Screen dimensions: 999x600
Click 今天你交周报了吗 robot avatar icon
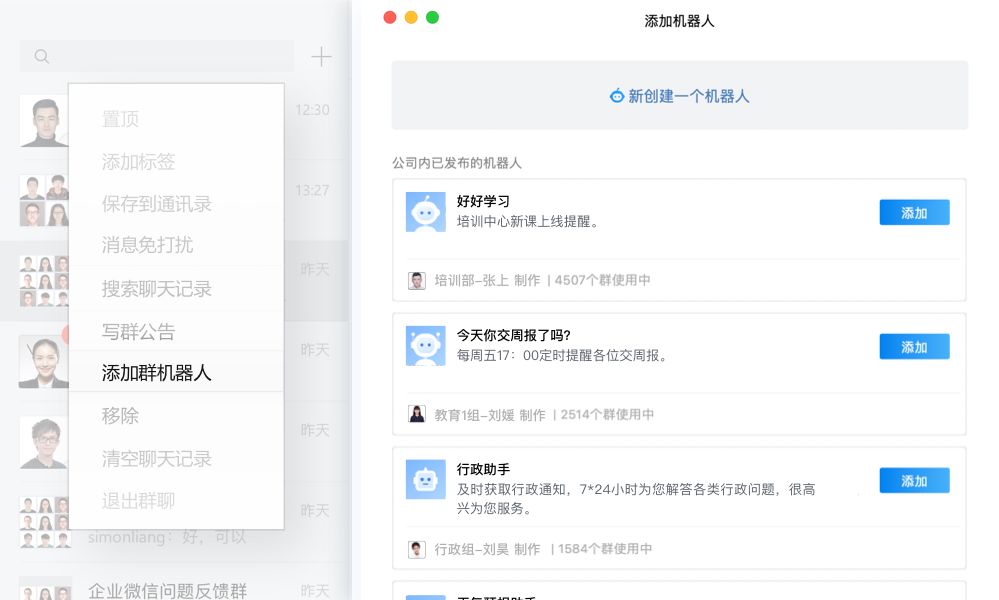[425, 346]
